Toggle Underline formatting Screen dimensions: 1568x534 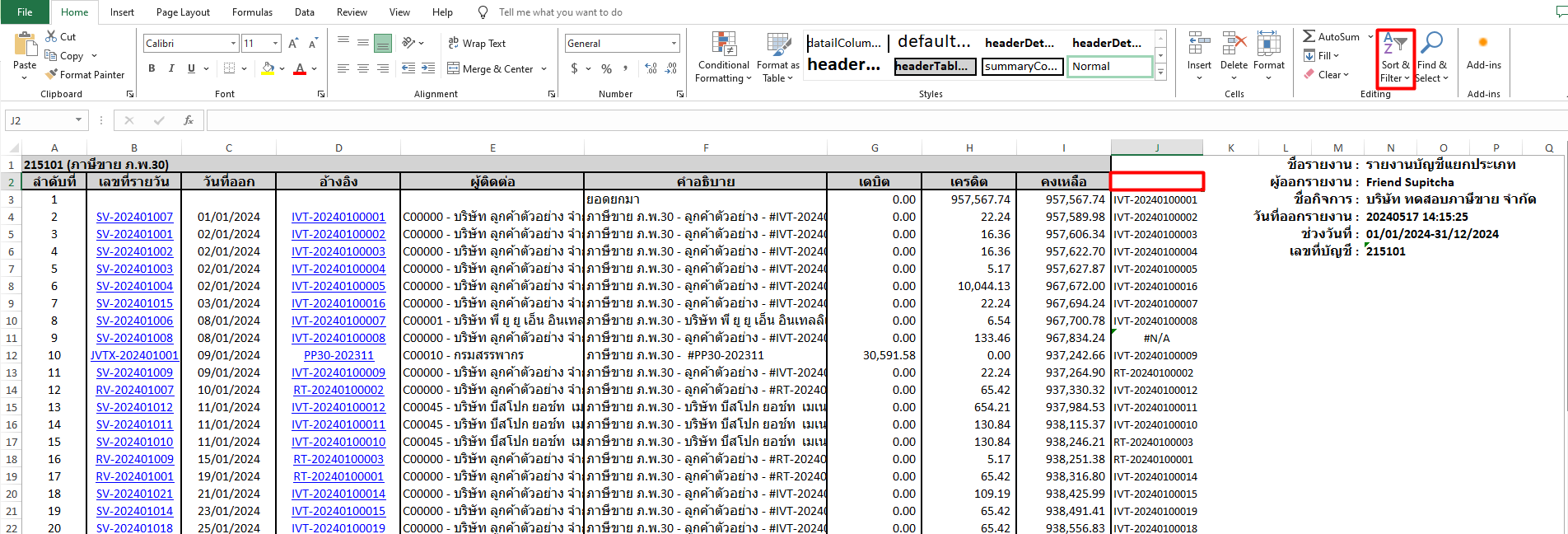(191, 68)
